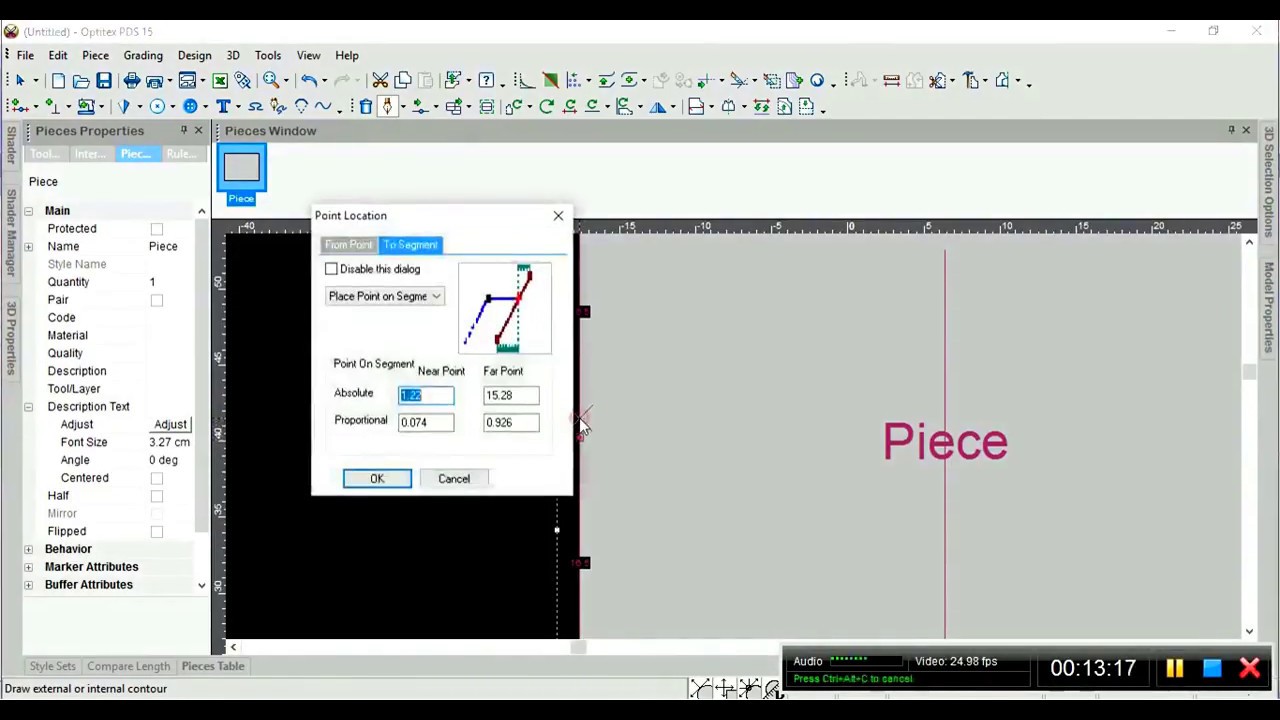Click the Adjust button

coord(170,425)
